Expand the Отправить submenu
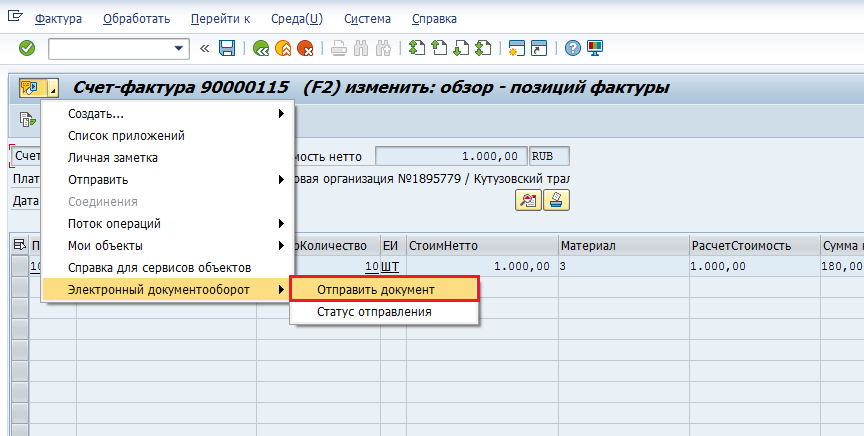The height and width of the screenshot is (436, 864). click(x=167, y=179)
